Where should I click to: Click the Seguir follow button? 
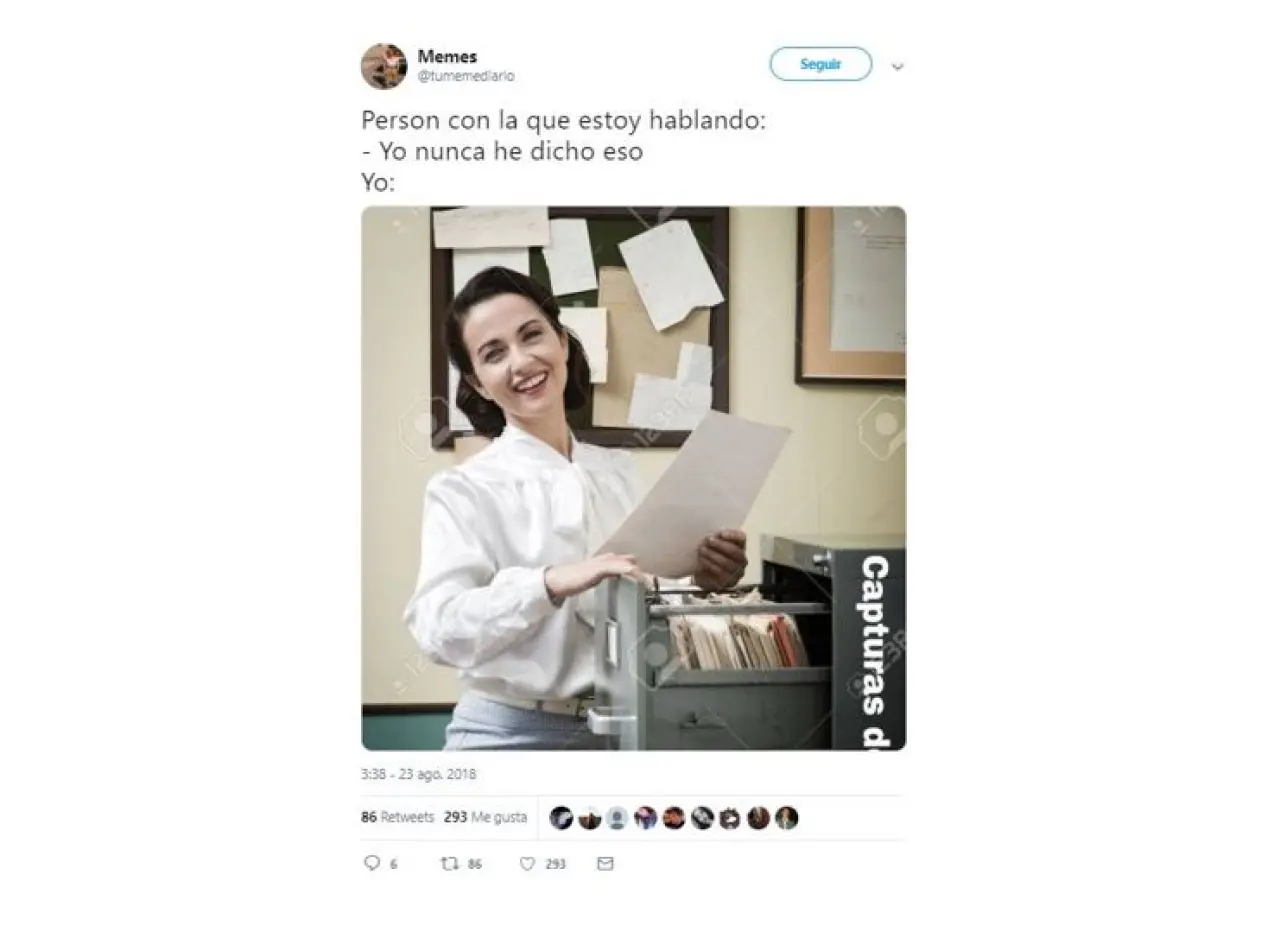click(x=820, y=64)
